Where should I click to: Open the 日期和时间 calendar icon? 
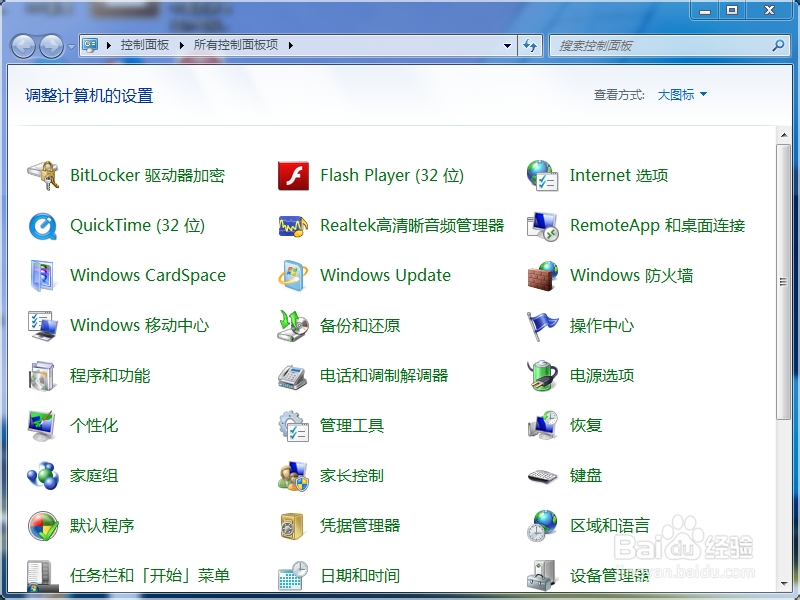pos(293,576)
